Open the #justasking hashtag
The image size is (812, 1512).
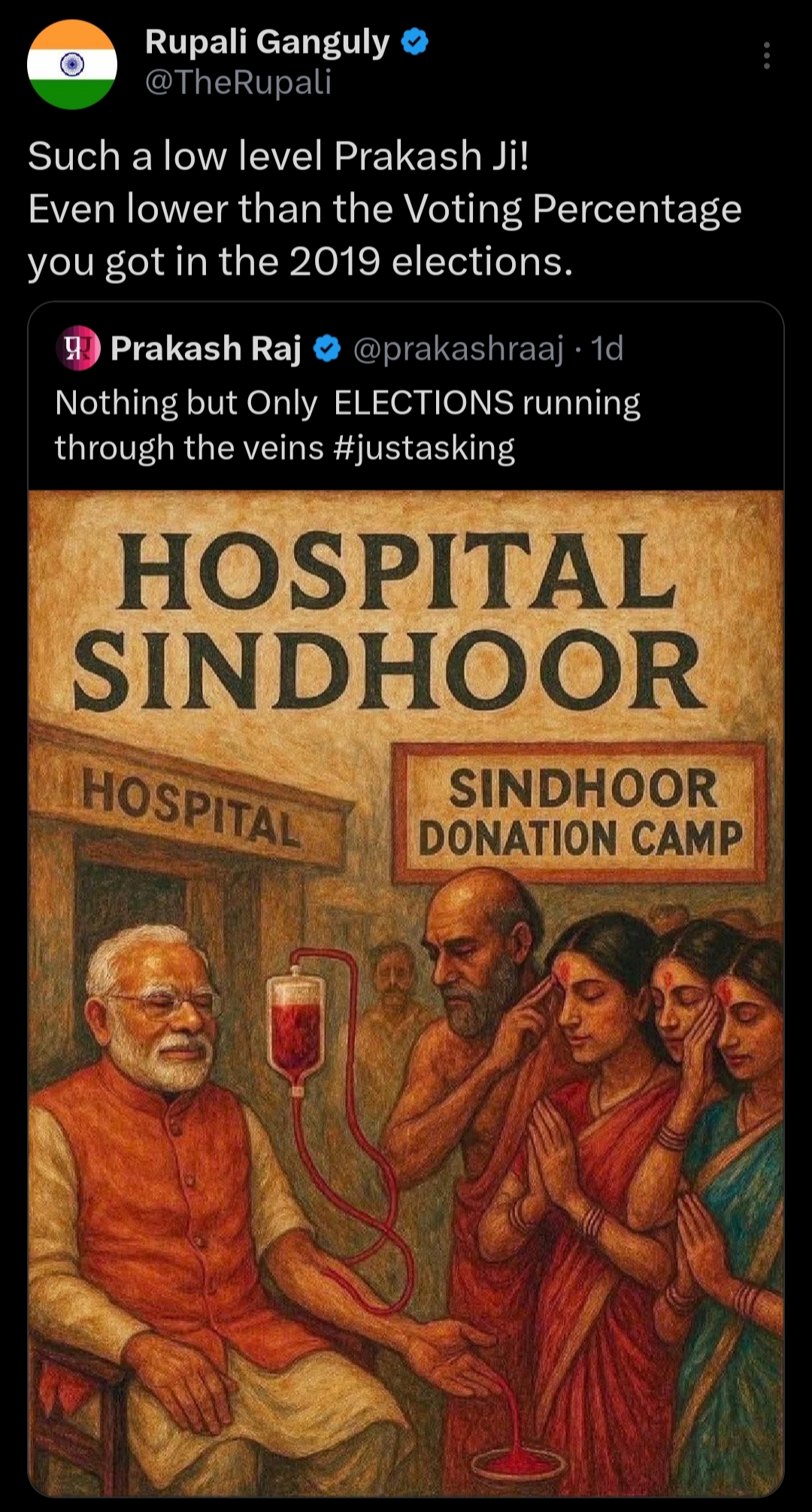click(423, 448)
